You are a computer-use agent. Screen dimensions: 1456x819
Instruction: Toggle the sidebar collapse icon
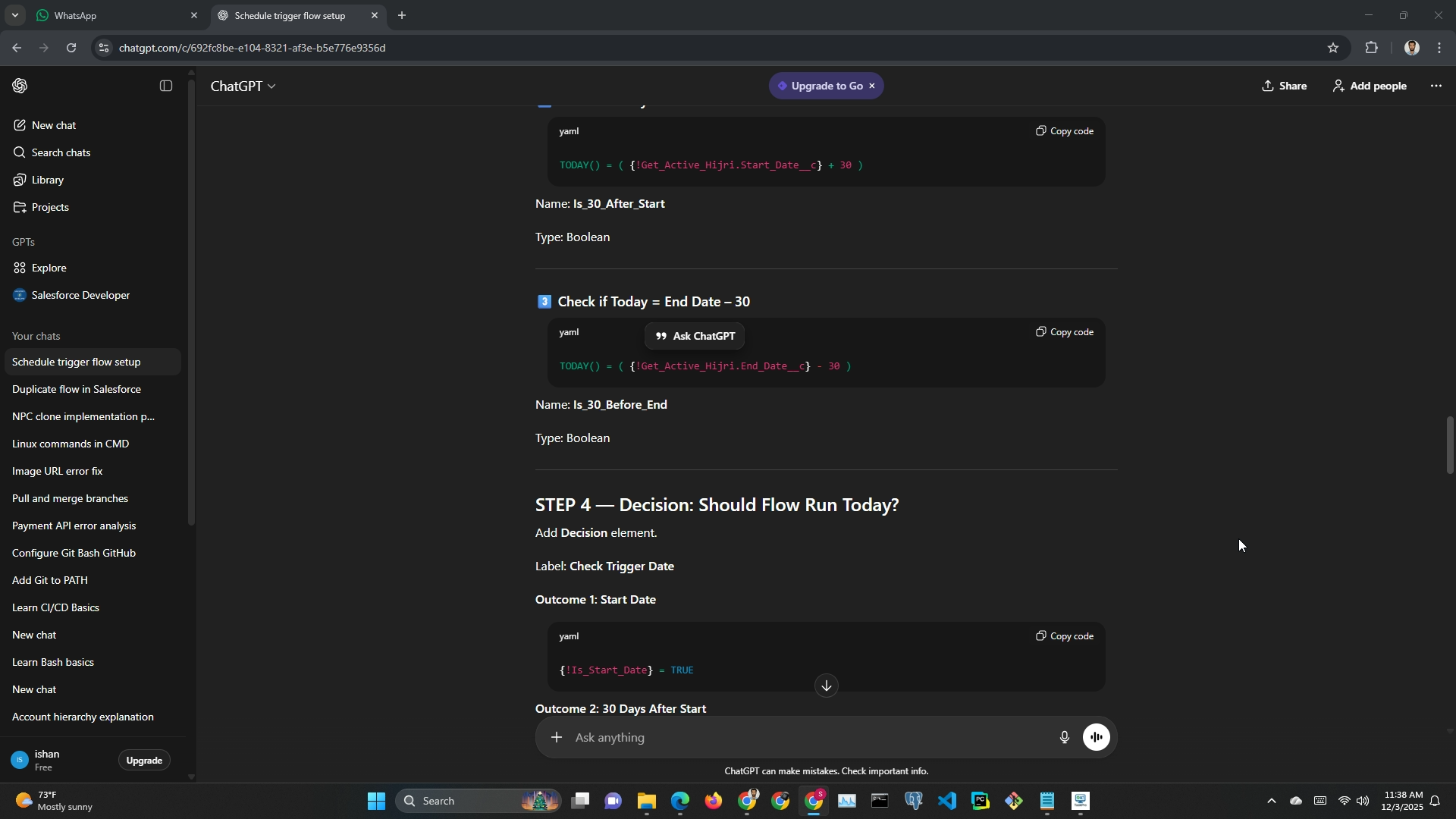166,86
